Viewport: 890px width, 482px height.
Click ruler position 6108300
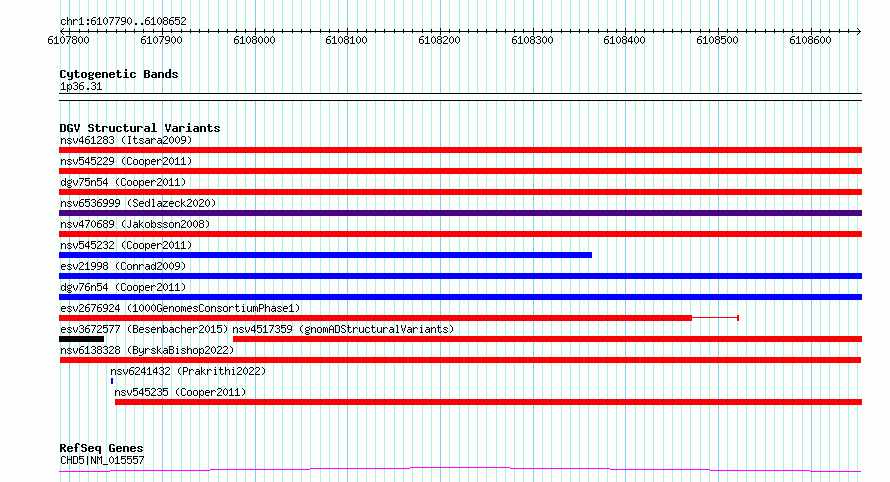point(532,40)
